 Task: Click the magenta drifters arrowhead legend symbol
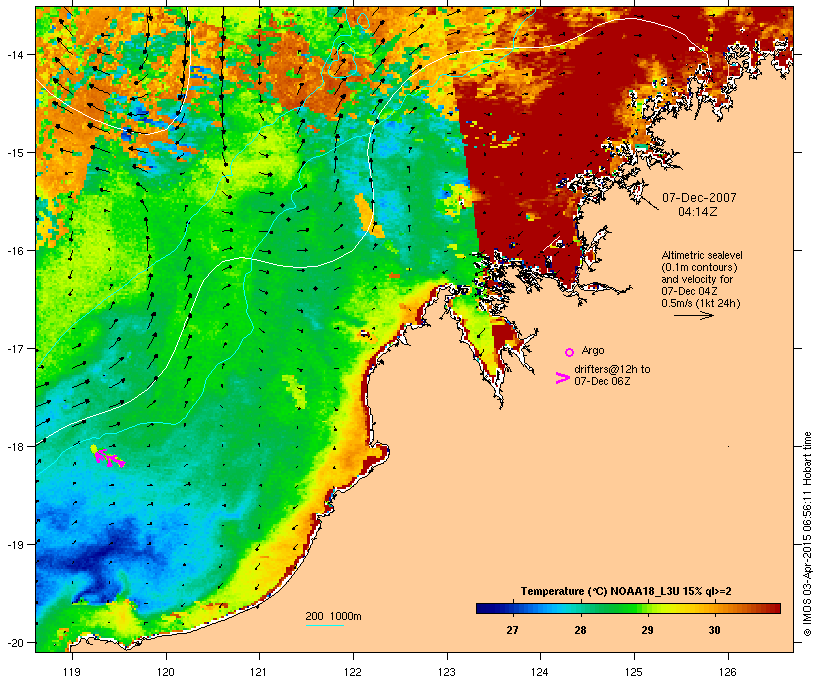(x=562, y=378)
